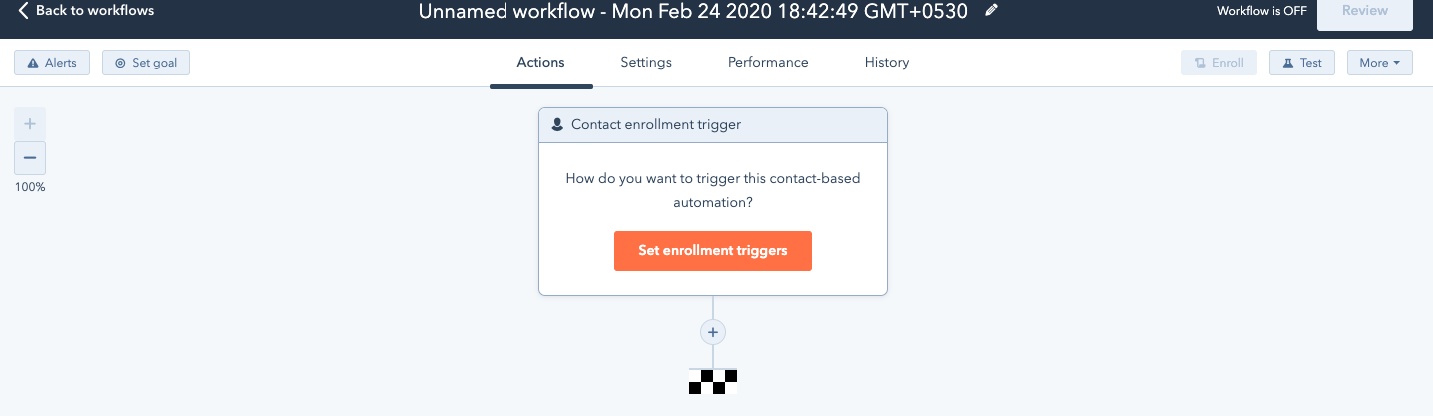Click the back arrow chevron icon
The height and width of the screenshot is (416, 1433).
point(23,11)
